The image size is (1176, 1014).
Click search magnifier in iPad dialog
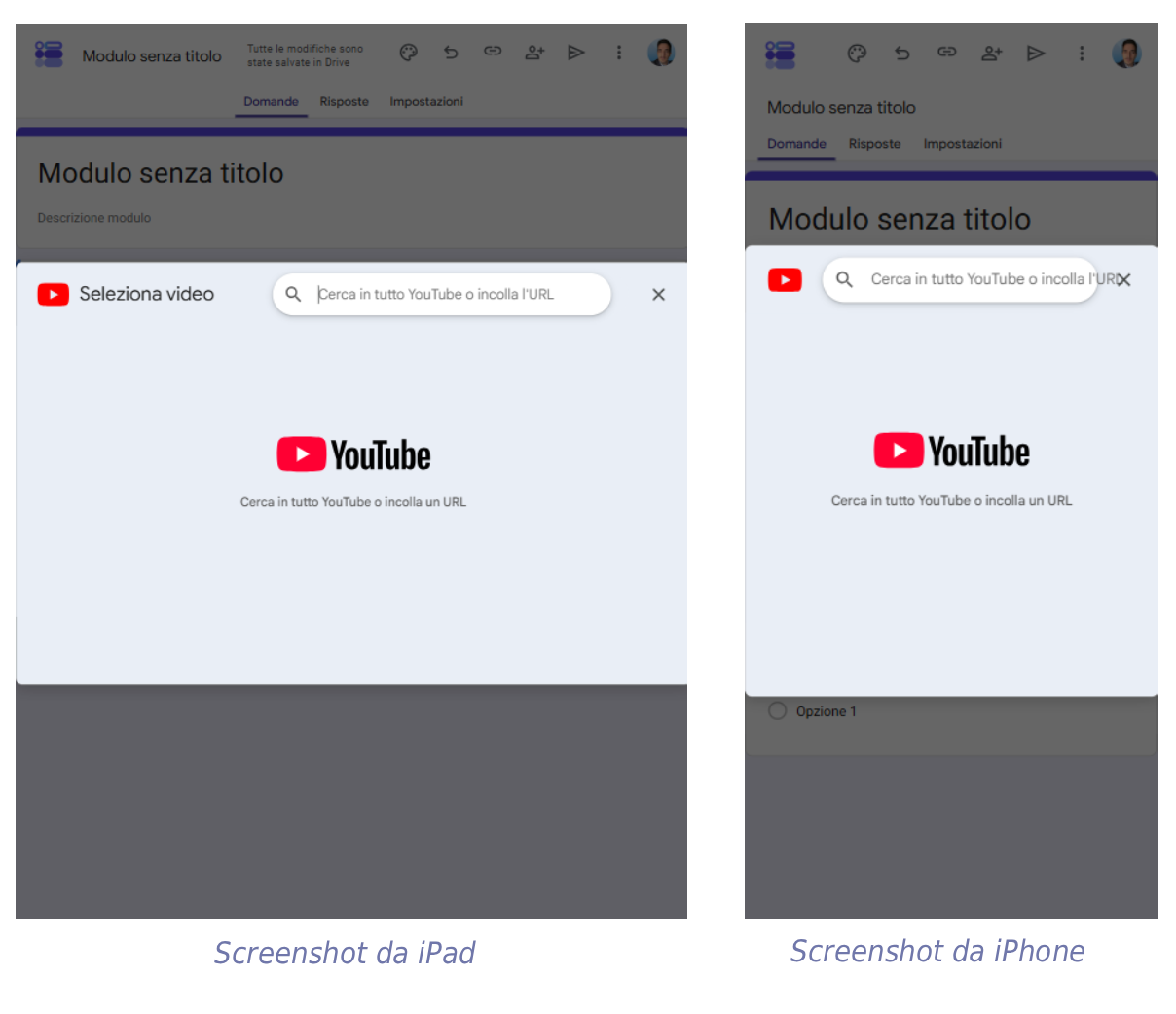293,294
